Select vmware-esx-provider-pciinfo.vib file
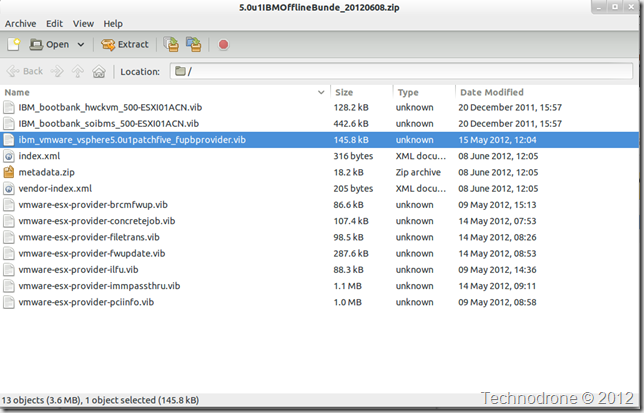 (86, 302)
